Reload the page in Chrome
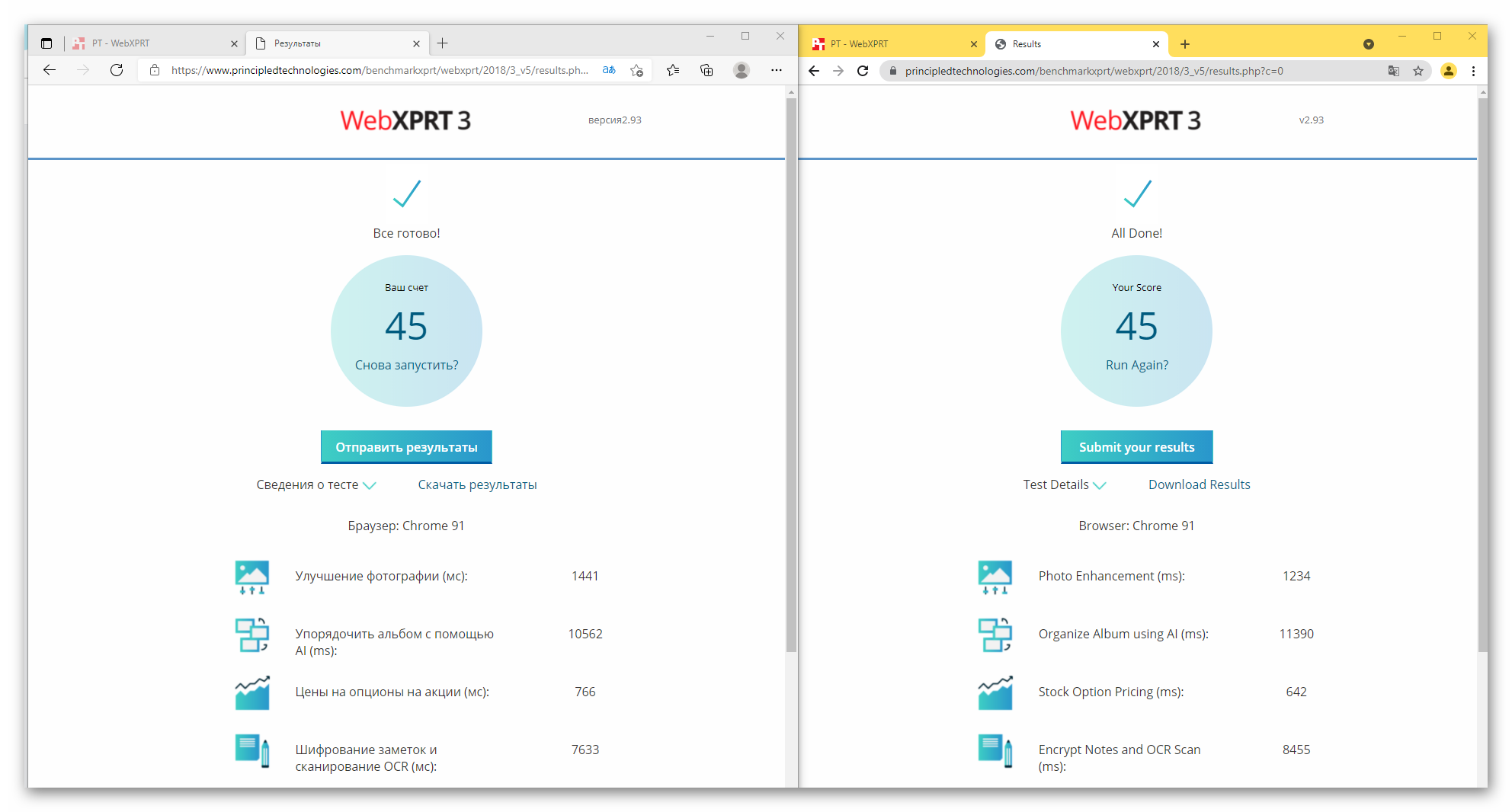Viewport: 1512px width, 812px height. [863, 71]
